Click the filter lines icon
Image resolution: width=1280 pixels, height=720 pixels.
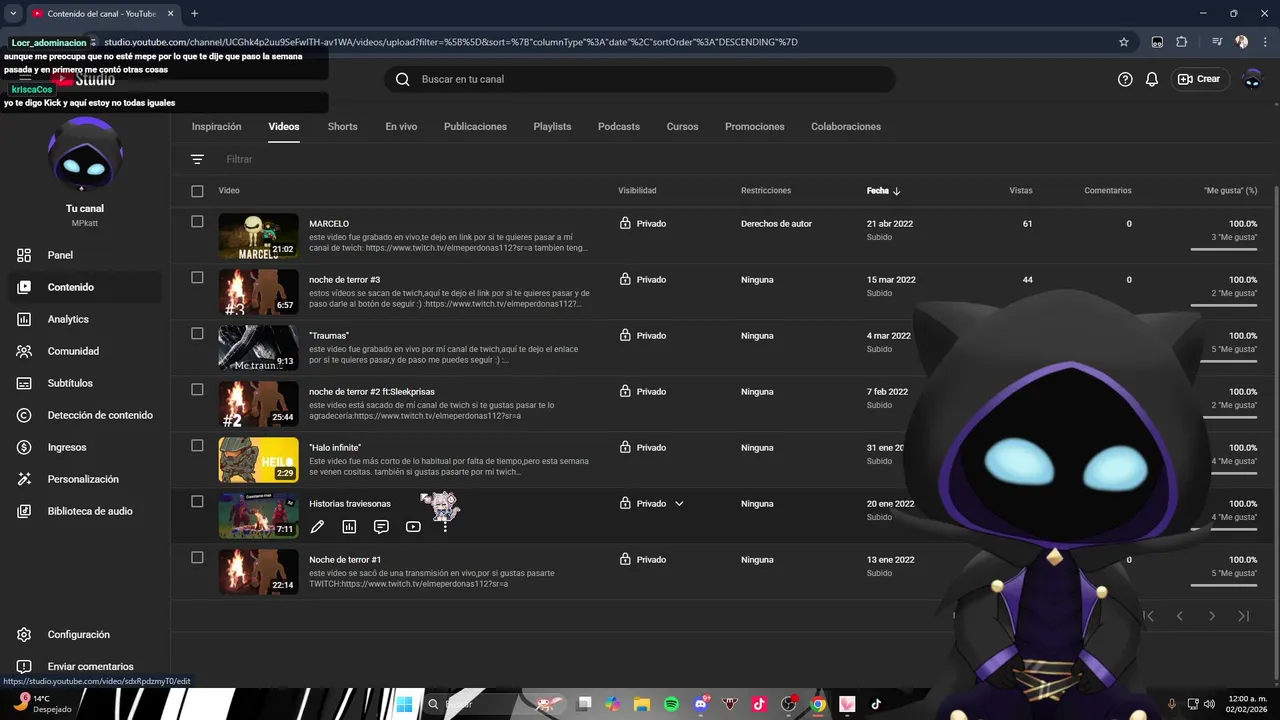click(197, 159)
